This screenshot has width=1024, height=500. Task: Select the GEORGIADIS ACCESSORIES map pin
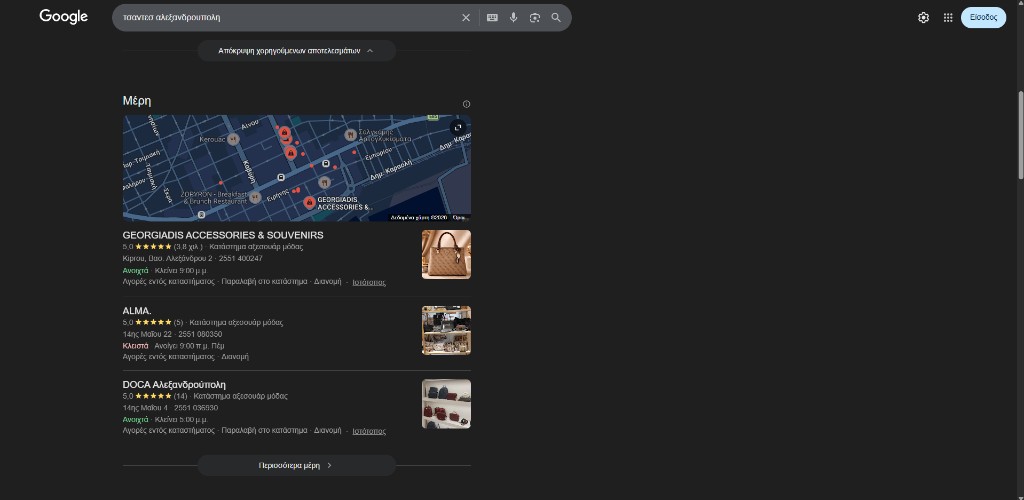click(x=310, y=202)
